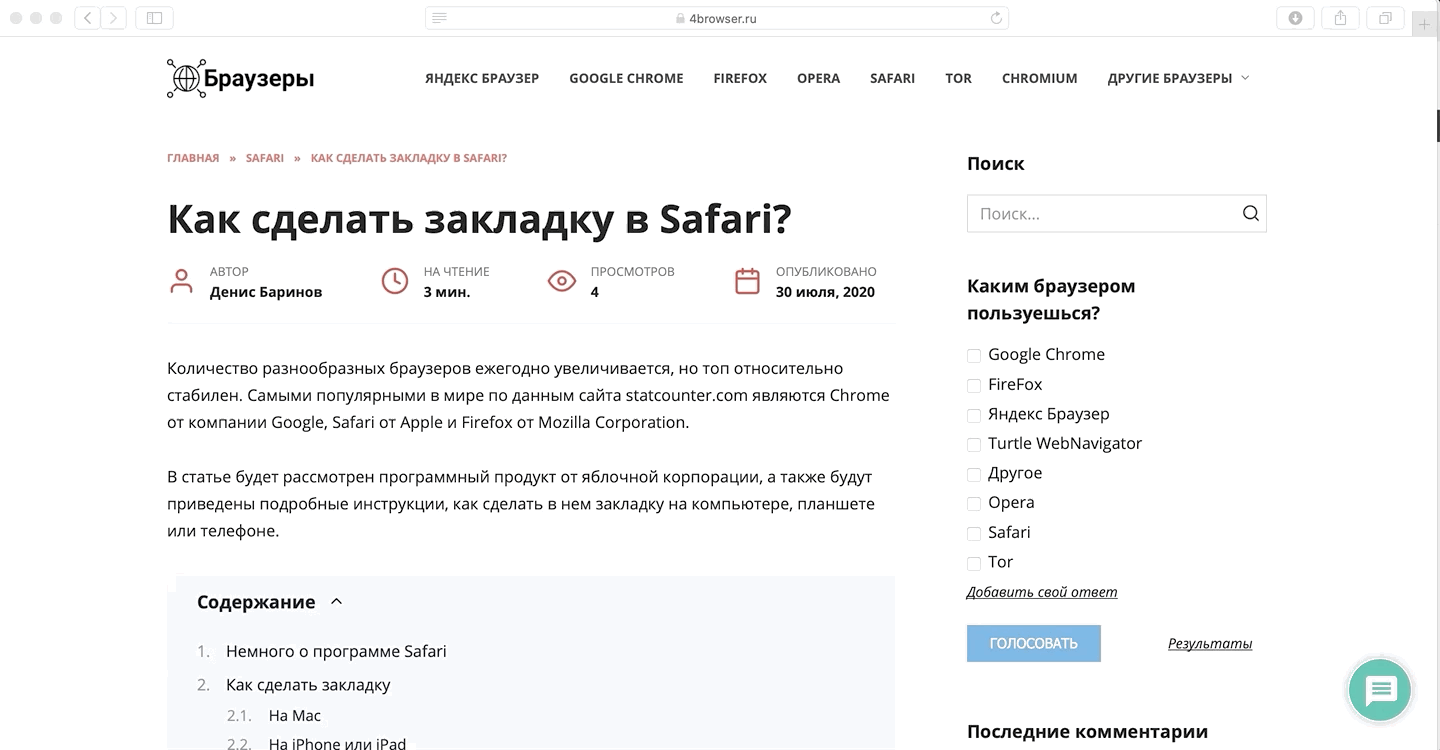Open Safari downloads icon
The image size is (1440, 750).
tap(1295, 18)
